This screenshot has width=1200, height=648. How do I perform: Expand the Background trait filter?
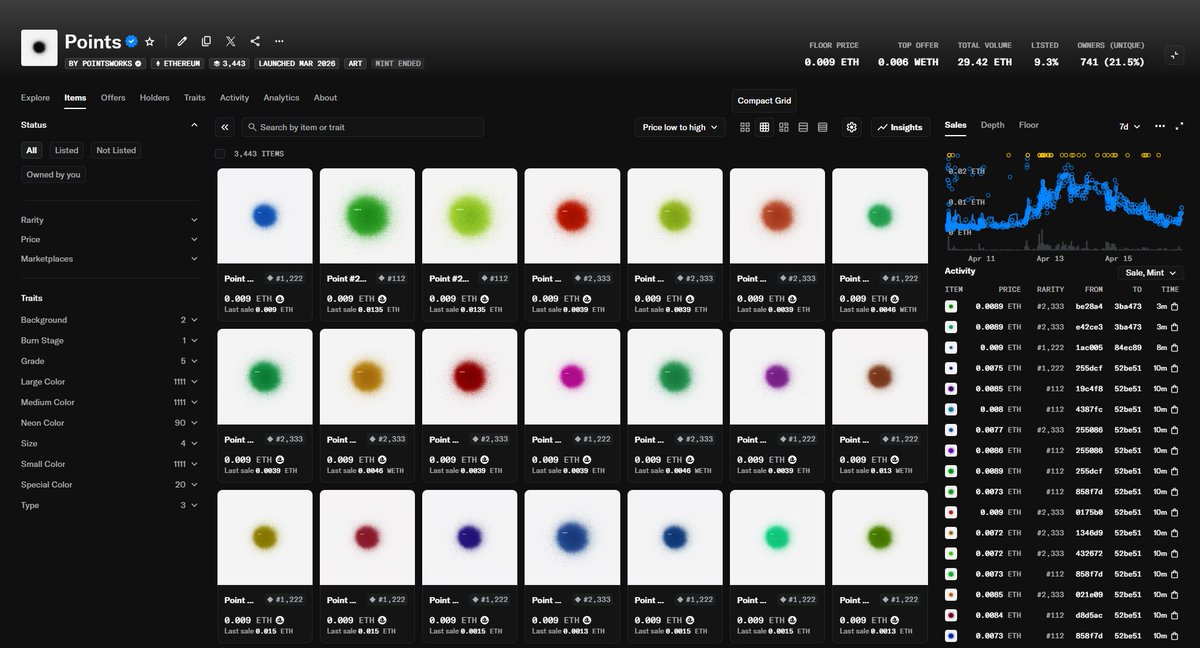click(110, 320)
